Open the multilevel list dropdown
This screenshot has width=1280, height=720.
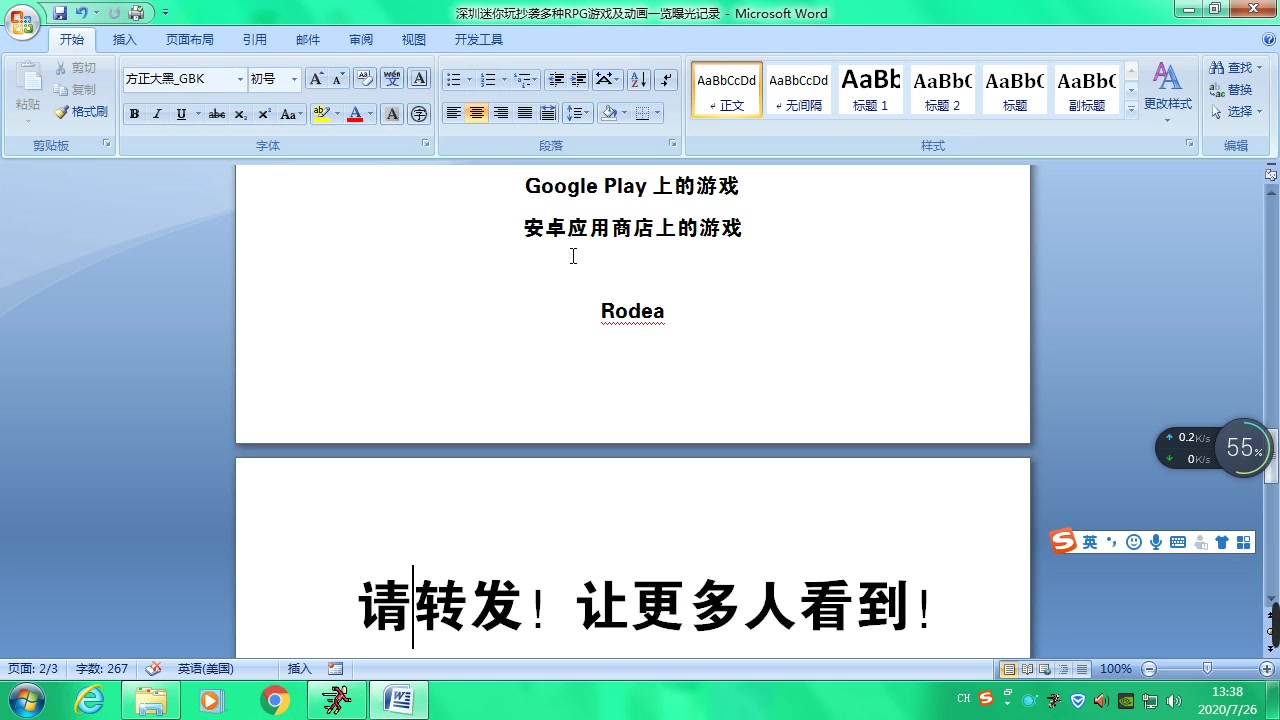click(x=526, y=79)
